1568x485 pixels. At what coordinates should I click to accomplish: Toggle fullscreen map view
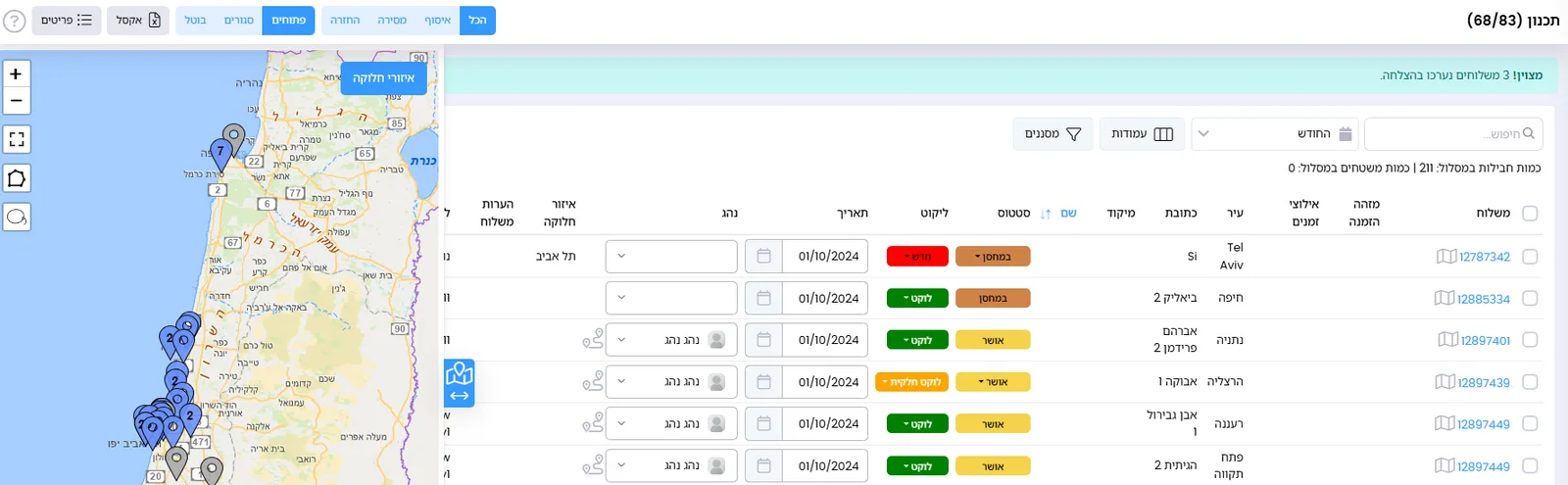pos(17,139)
